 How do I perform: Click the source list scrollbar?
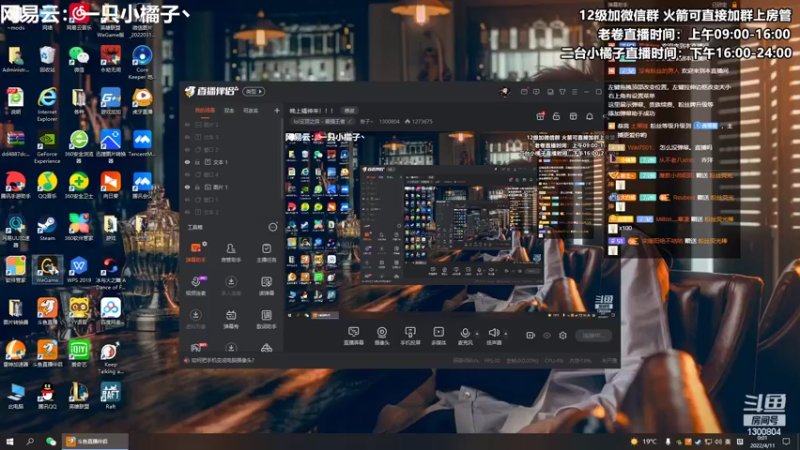pos(281,158)
